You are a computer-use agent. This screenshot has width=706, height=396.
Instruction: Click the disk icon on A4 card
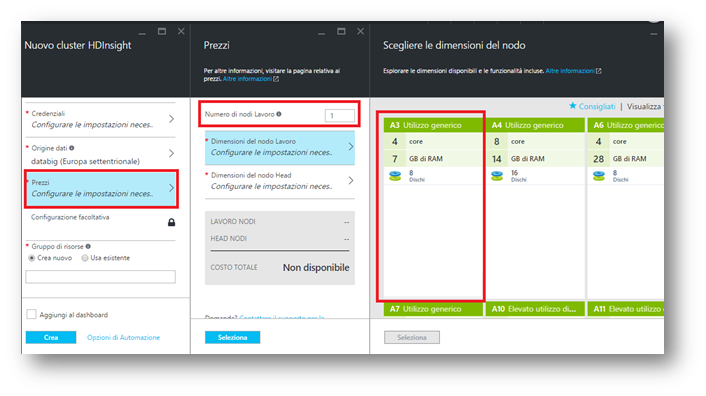tap(497, 176)
